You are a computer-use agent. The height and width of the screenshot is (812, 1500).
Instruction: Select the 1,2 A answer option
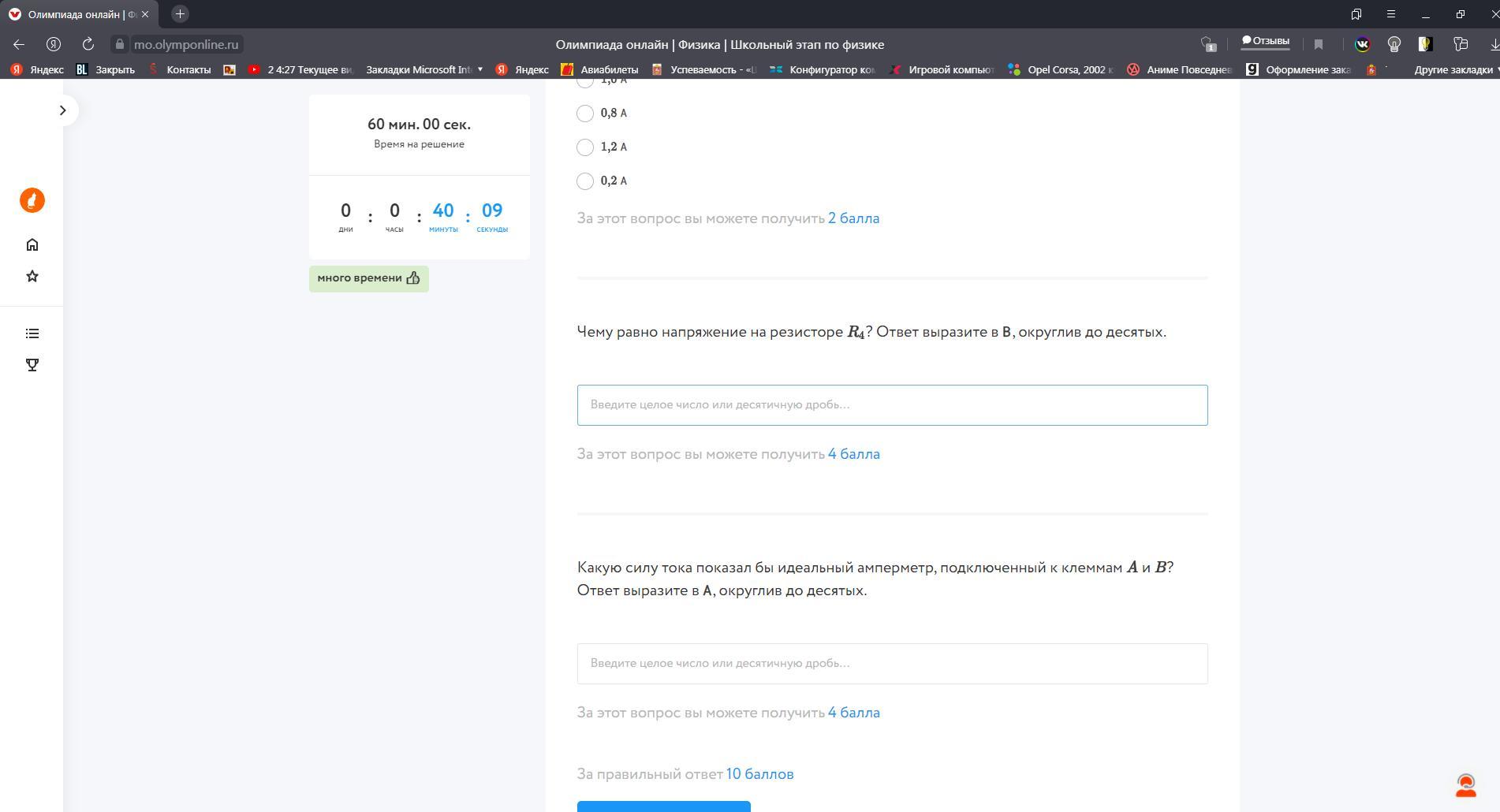pos(585,147)
